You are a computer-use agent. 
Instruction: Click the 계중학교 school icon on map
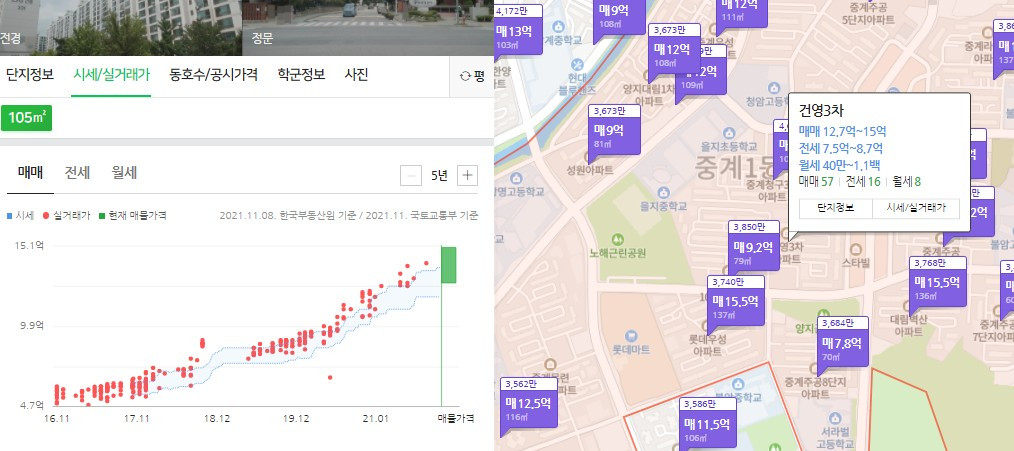click(x=557, y=25)
